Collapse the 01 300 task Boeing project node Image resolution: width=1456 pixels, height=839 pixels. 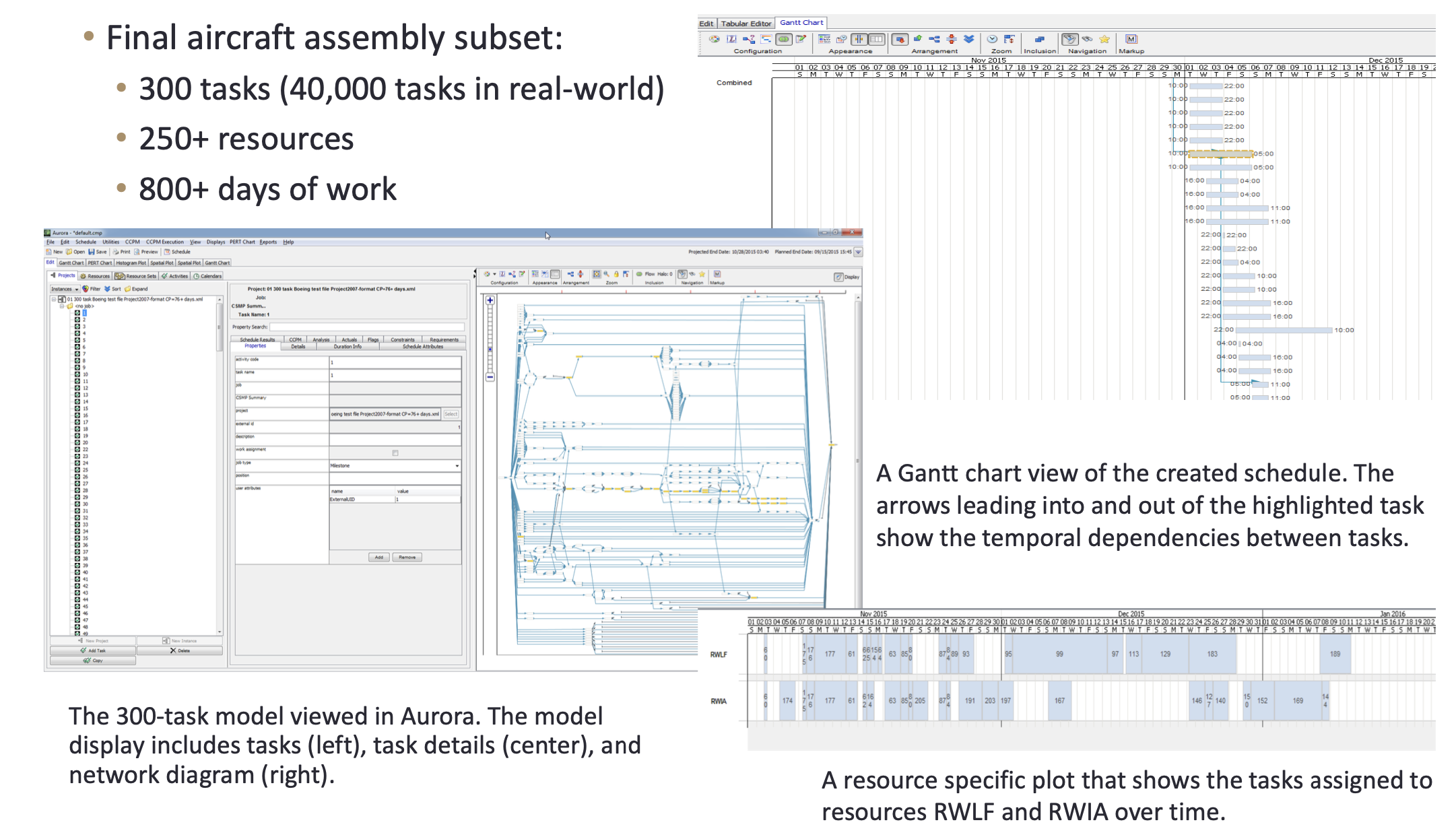tap(55, 299)
